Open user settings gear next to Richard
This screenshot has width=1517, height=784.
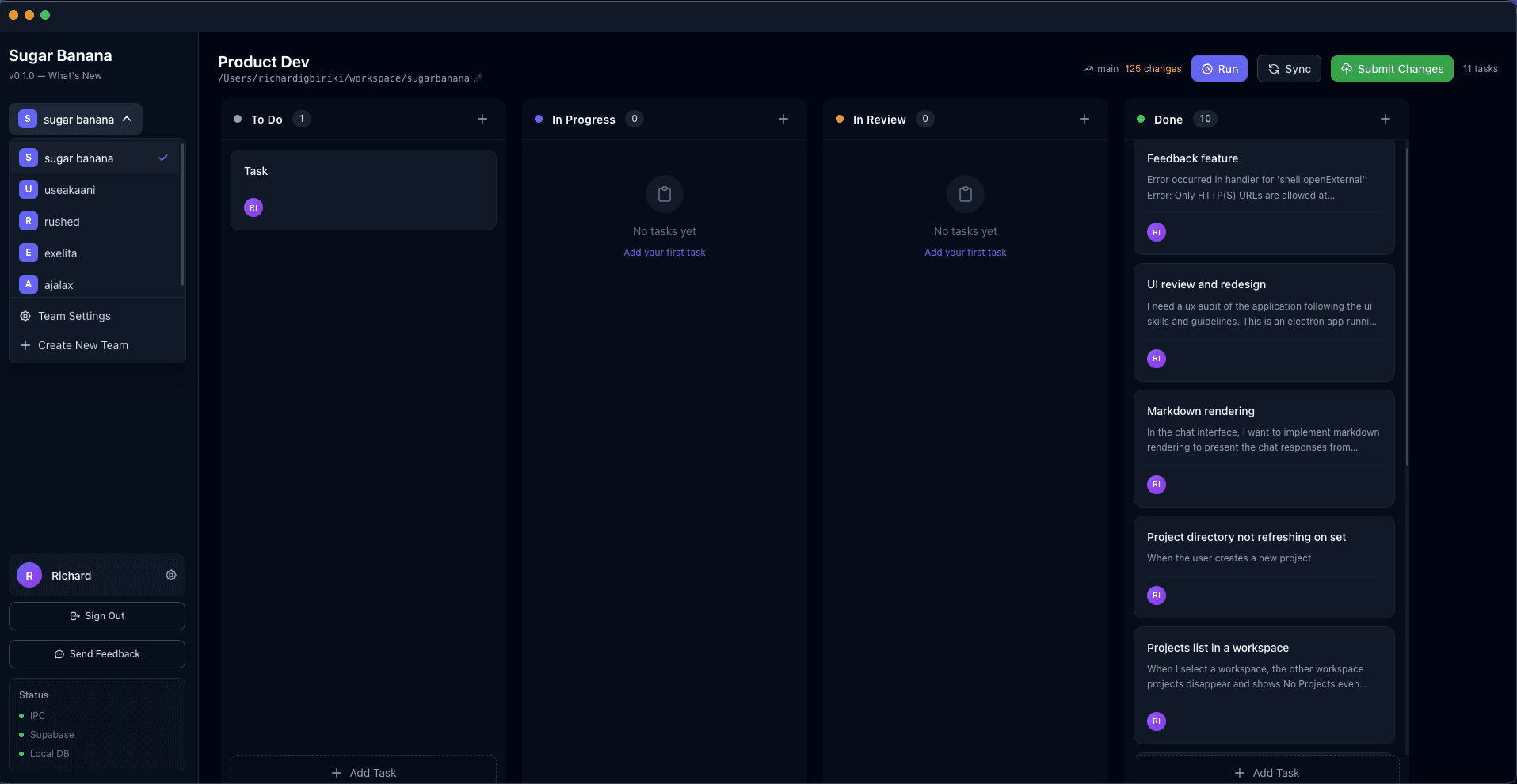pyautogui.click(x=171, y=575)
